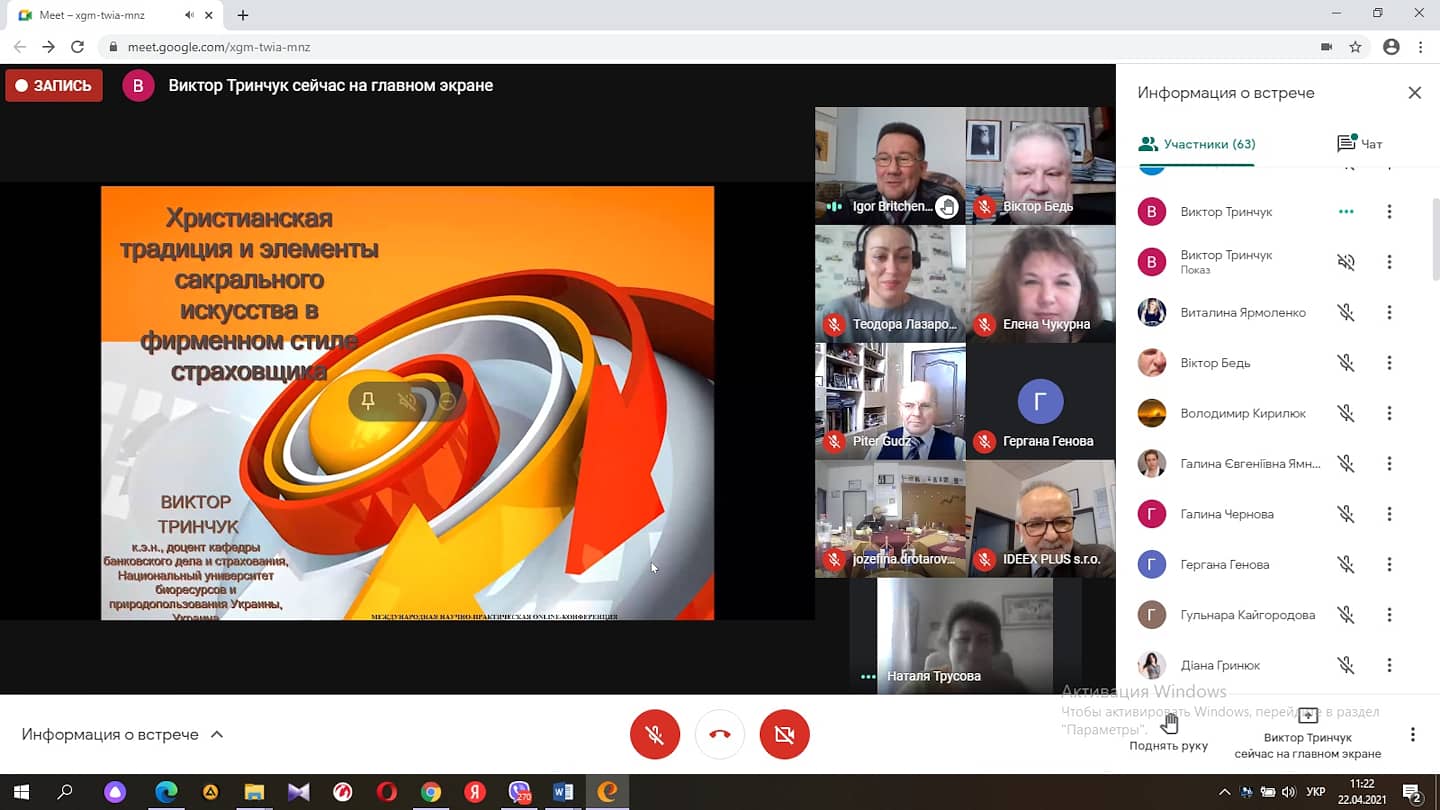The image size is (1440, 810).
Task: Click the Наталя Трусова video tile
Action: pyautogui.click(x=964, y=635)
